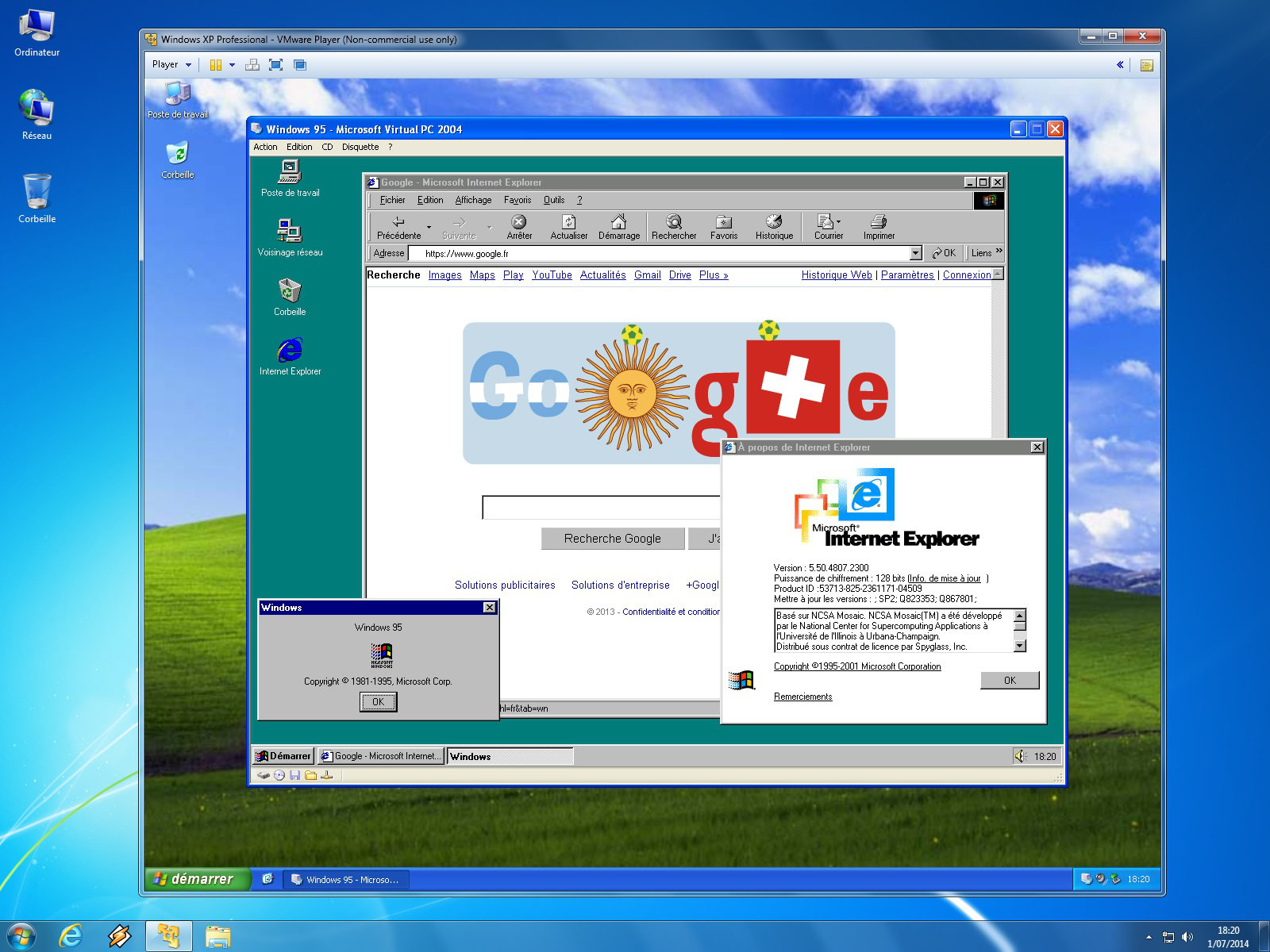This screenshot has width=1270, height=952.
Task: Click the volume icon in Windows 7 system tray
Action: pos(1187,937)
